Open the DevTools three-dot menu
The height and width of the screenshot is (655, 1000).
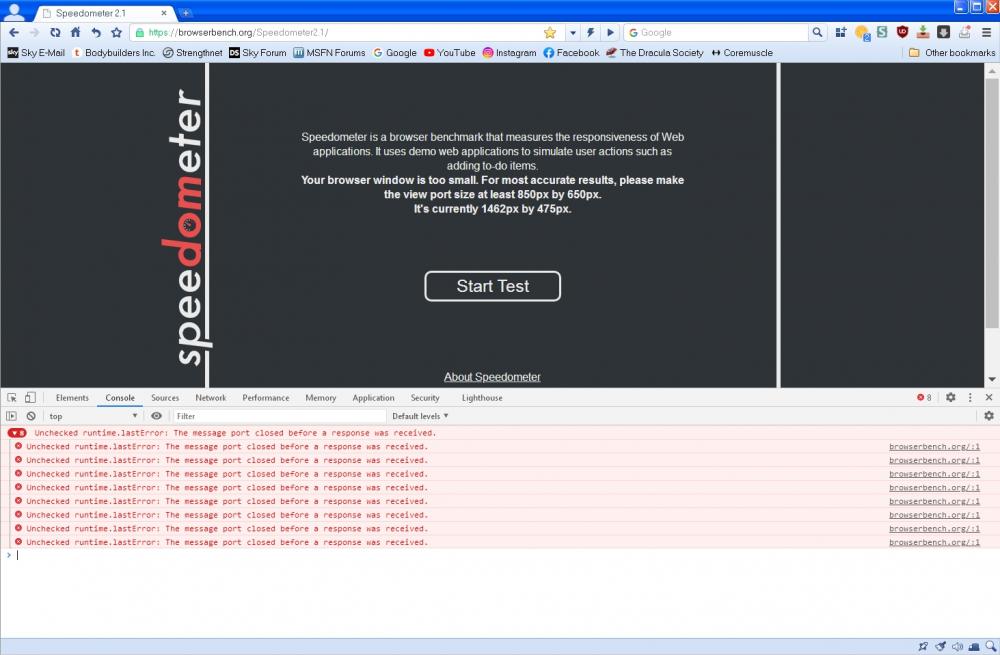(970, 397)
